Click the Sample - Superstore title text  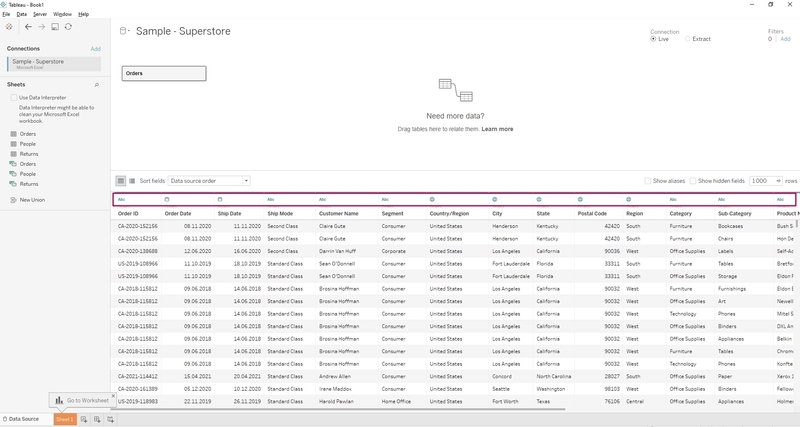tap(183, 31)
